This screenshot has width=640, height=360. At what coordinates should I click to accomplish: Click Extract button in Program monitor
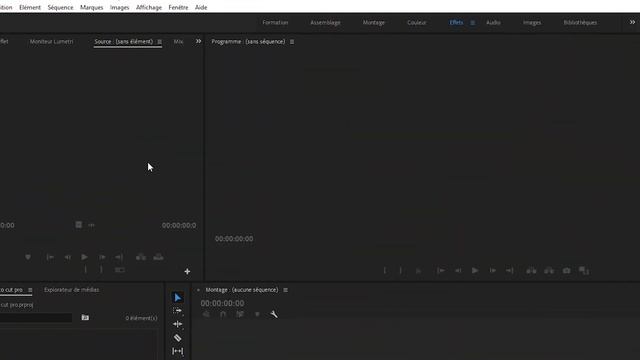tap(549, 271)
